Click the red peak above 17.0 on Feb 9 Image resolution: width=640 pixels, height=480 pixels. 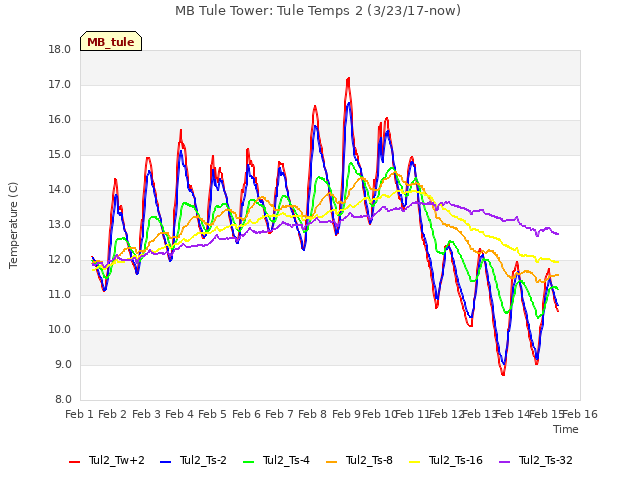(x=348, y=79)
